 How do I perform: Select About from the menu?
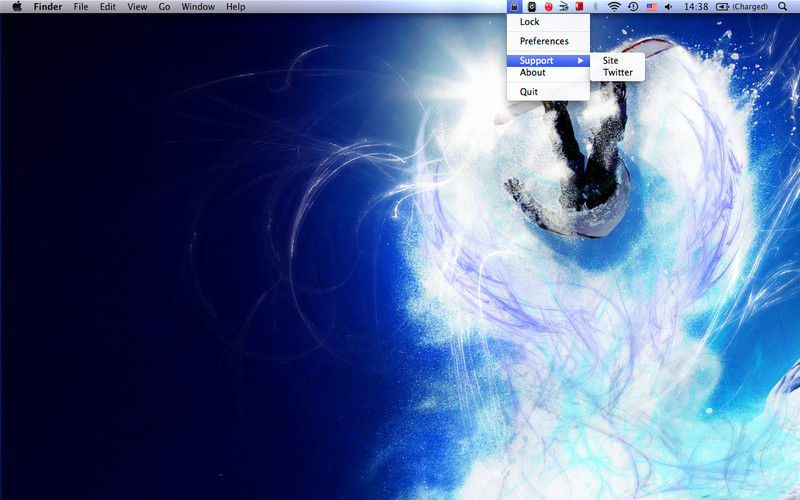pyautogui.click(x=533, y=73)
